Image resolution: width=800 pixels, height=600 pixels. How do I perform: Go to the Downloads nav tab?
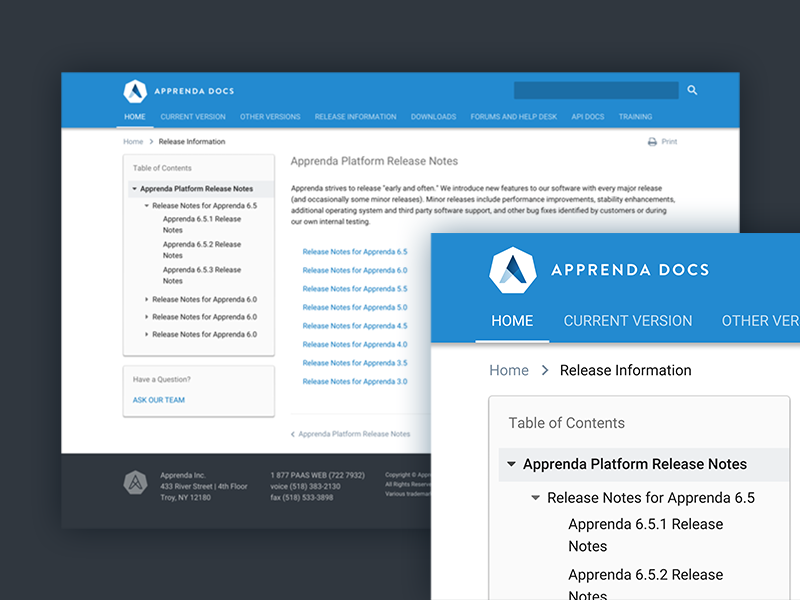[433, 117]
